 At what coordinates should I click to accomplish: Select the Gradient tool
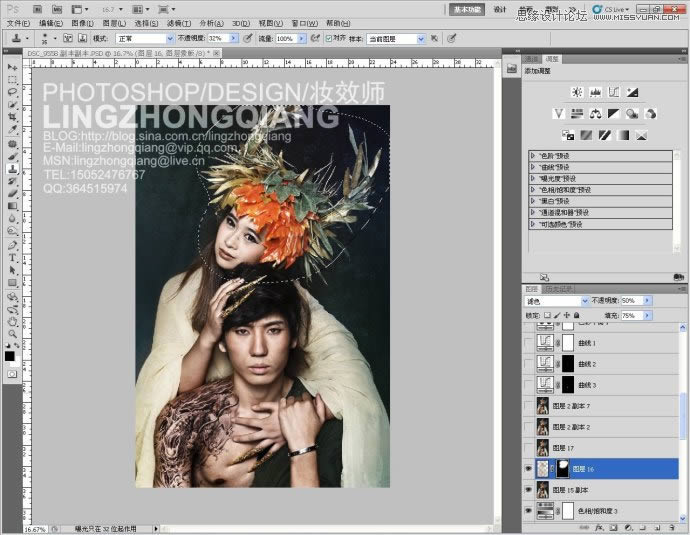point(12,206)
